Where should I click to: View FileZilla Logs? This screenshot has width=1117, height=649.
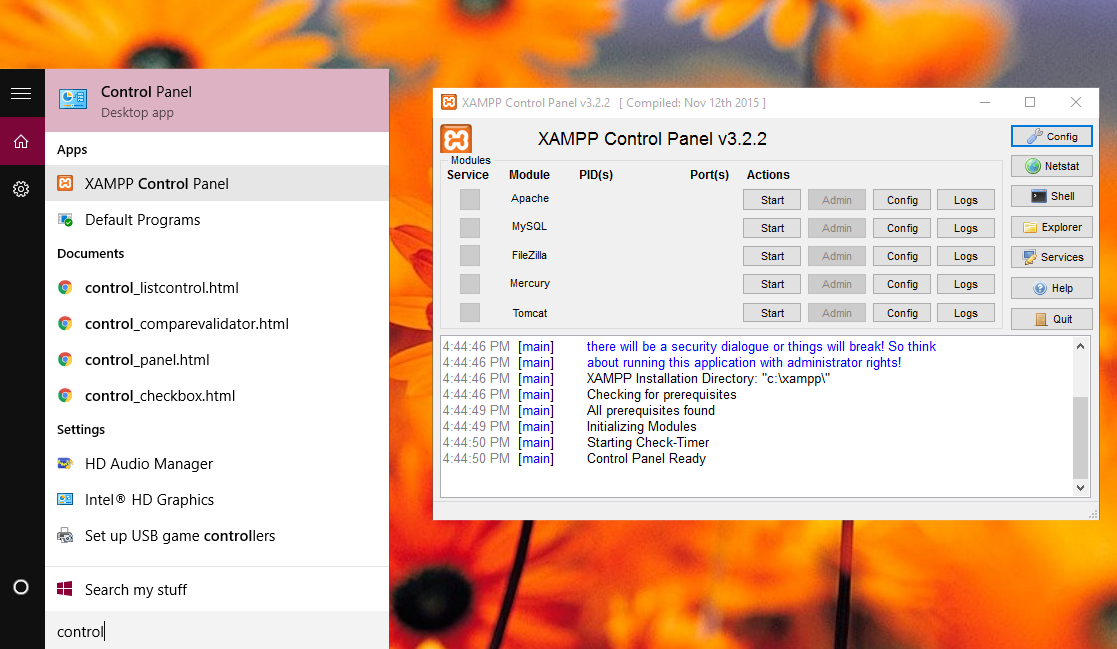[x=965, y=256]
